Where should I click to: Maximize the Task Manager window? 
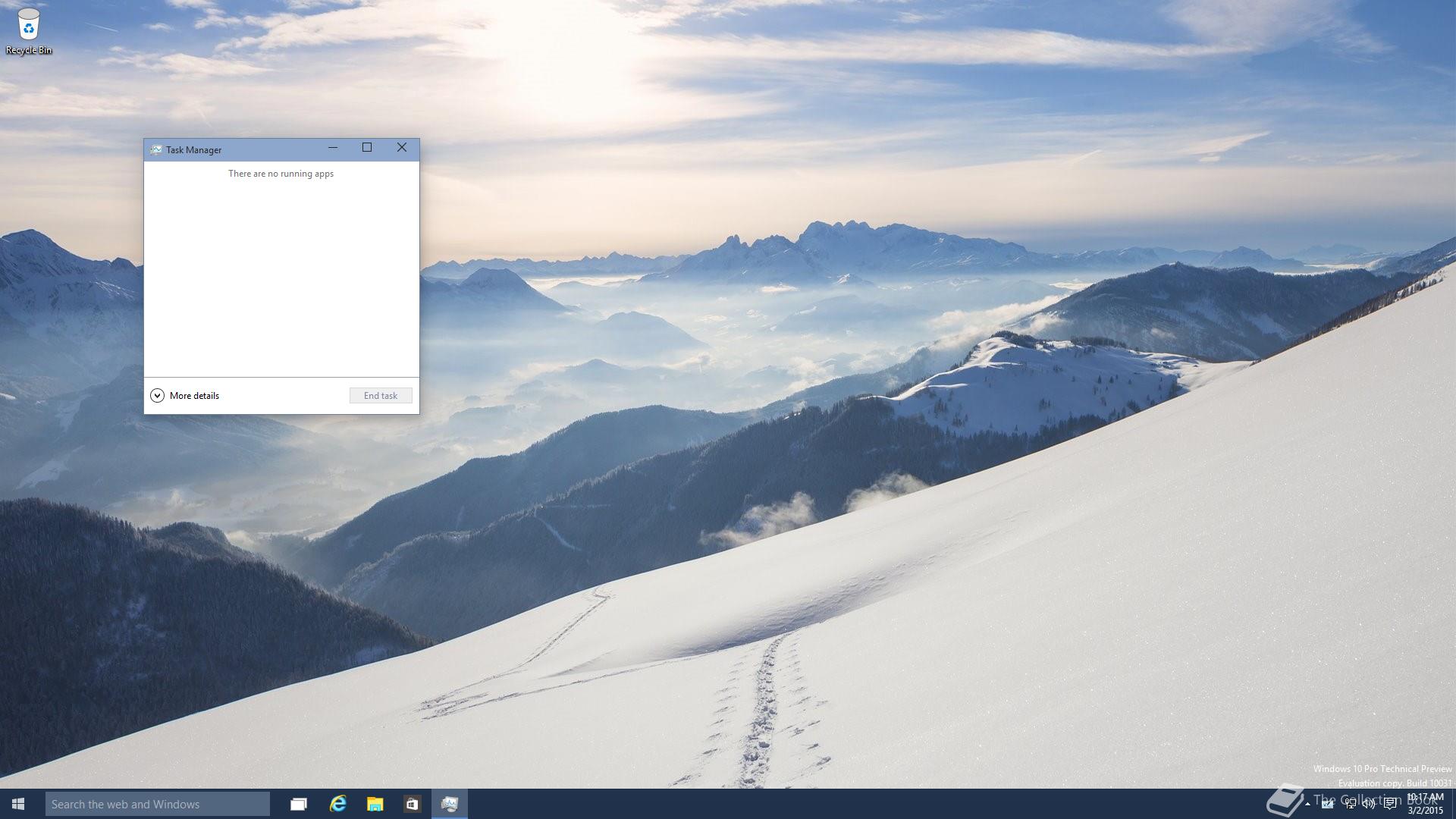(x=367, y=148)
